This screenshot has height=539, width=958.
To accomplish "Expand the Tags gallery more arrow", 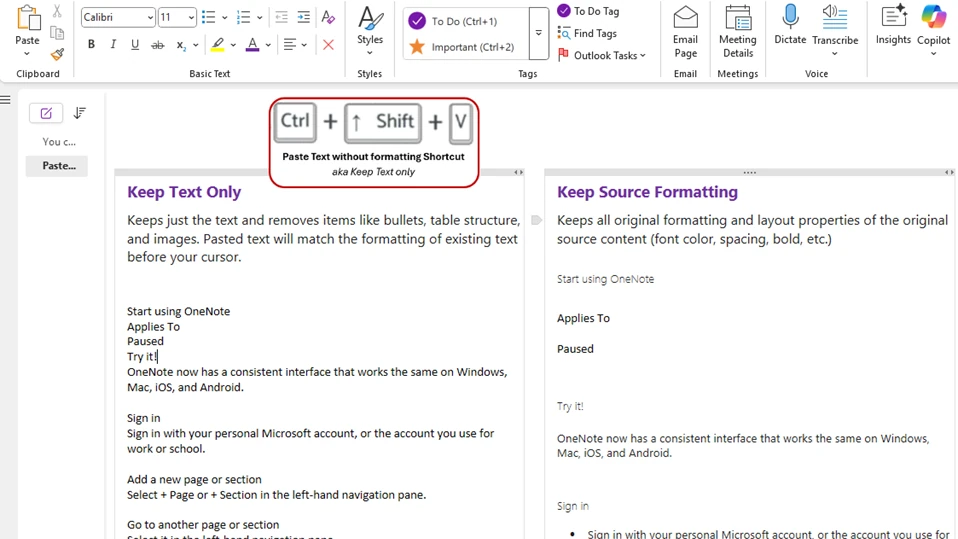I will coord(538,33).
